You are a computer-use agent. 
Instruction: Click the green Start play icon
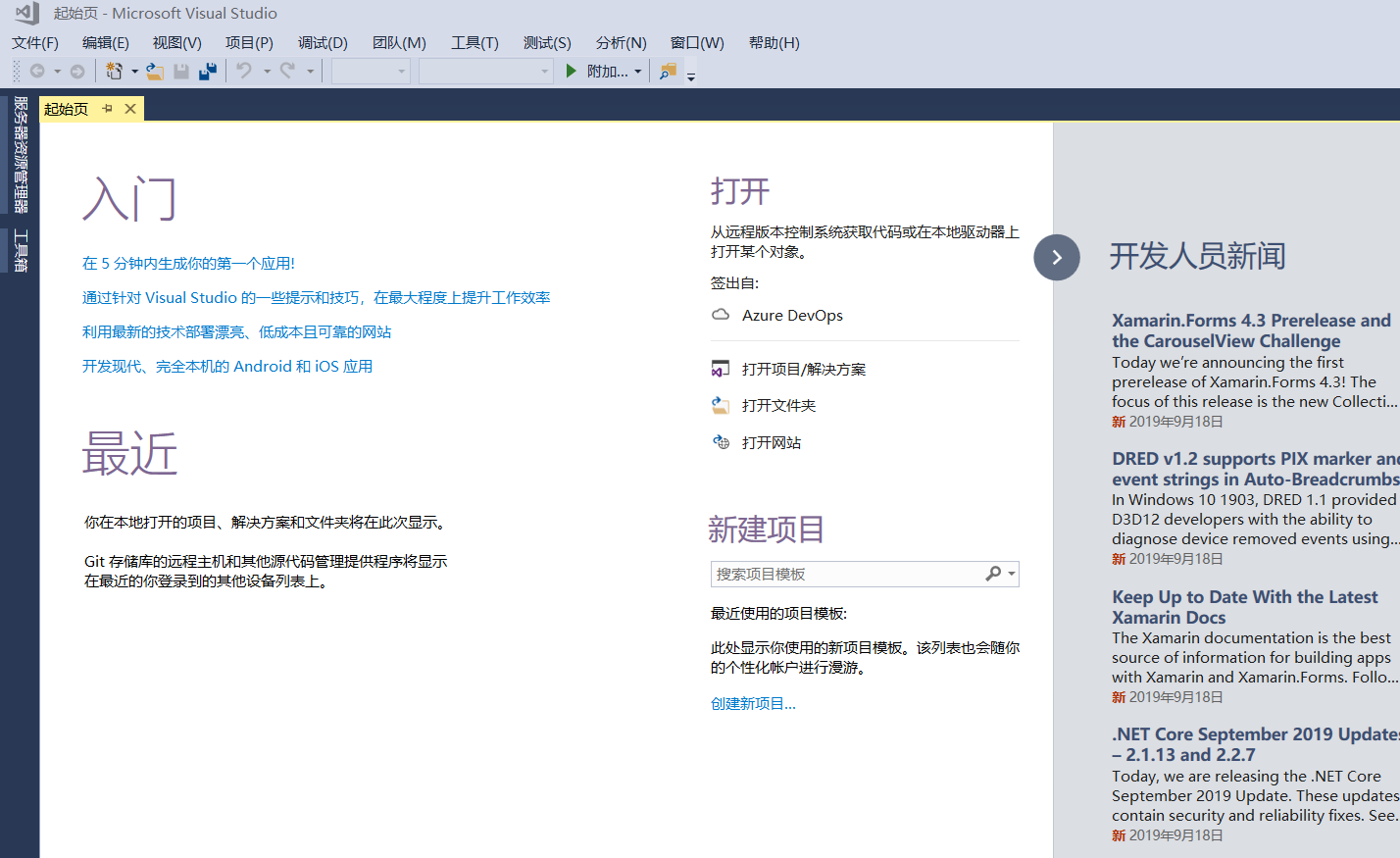coord(572,71)
